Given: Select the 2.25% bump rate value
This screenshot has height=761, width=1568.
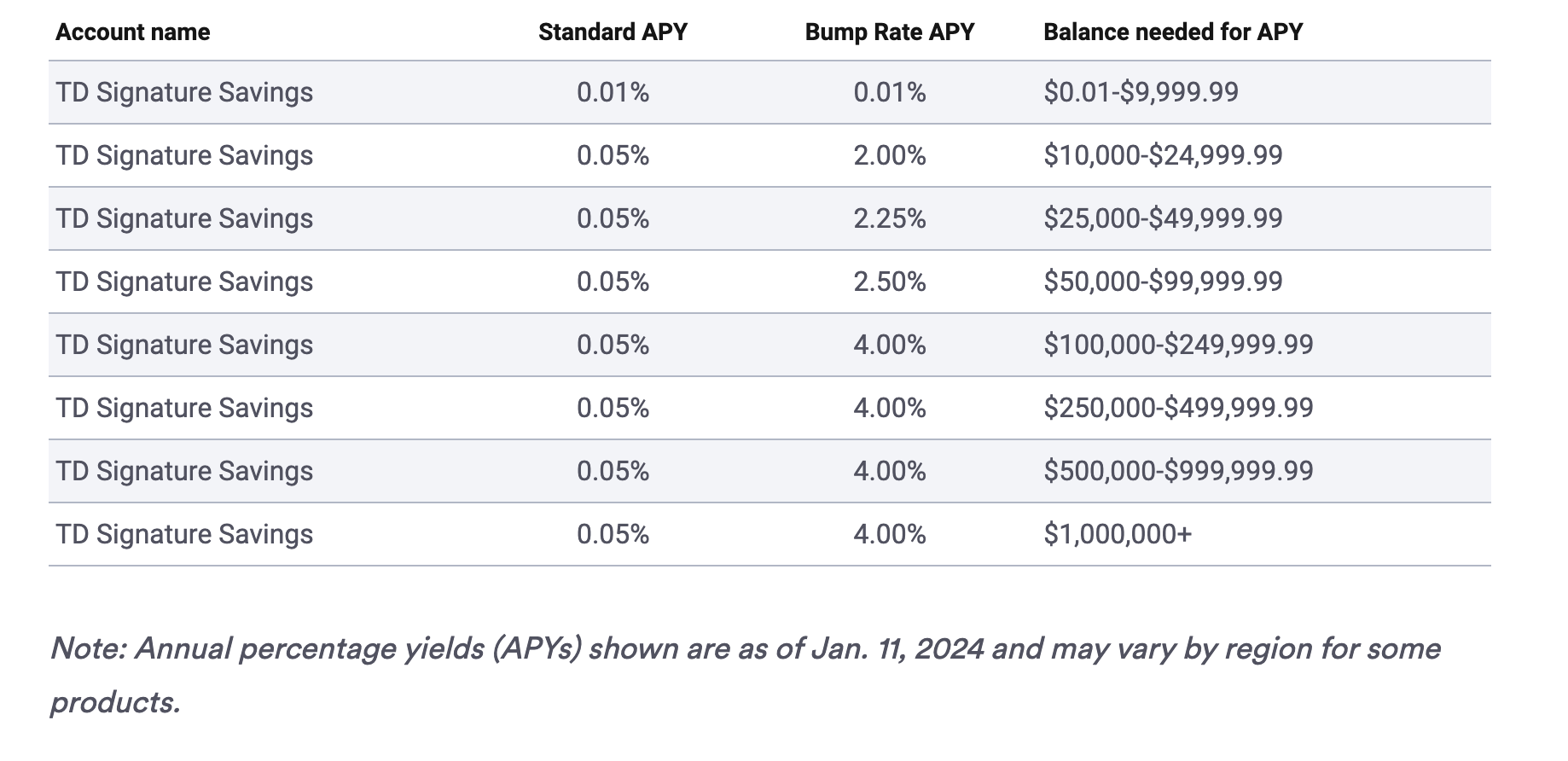Looking at the screenshot, I should [890, 218].
